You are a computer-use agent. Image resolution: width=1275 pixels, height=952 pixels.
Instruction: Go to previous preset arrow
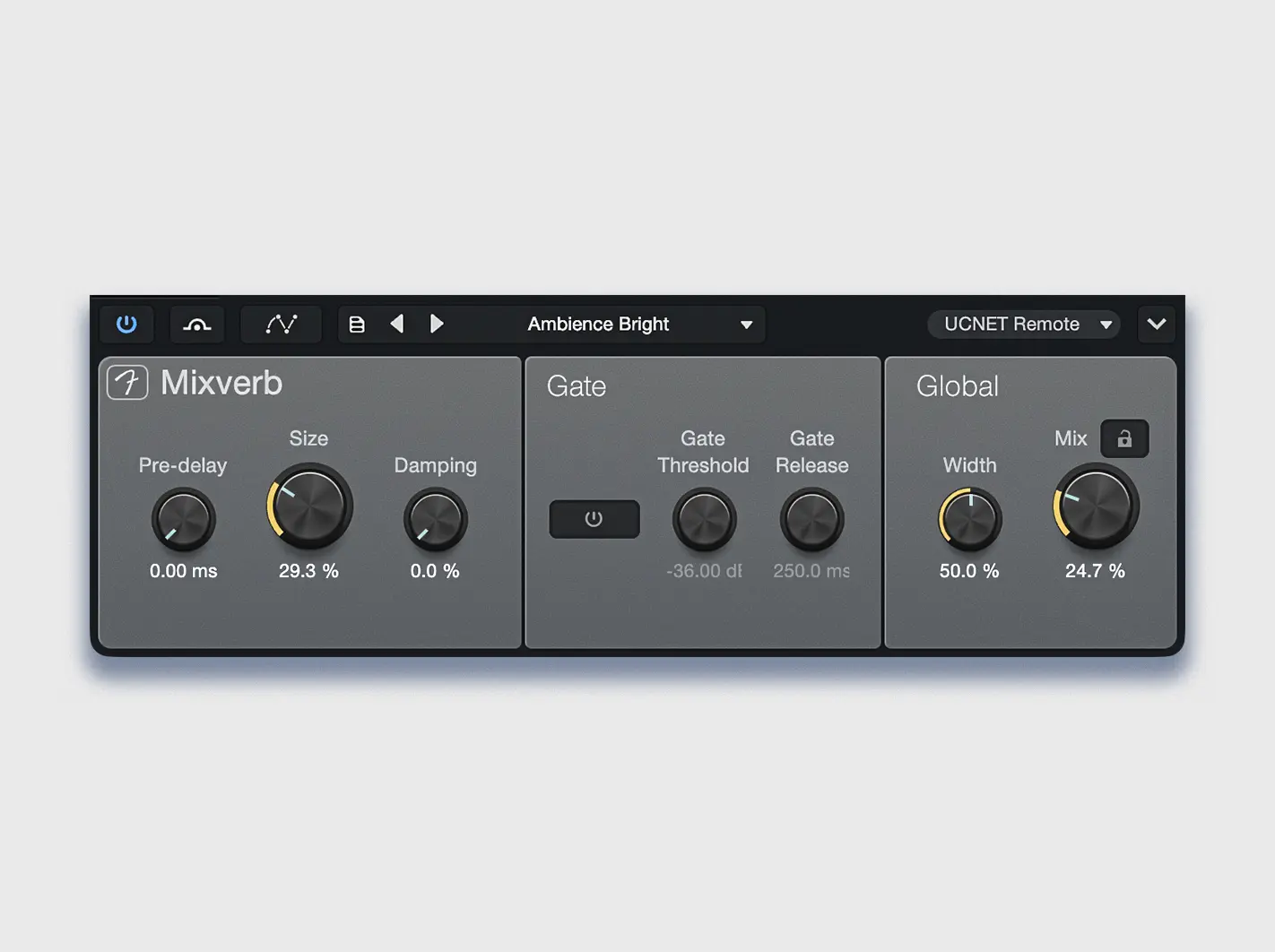396,324
